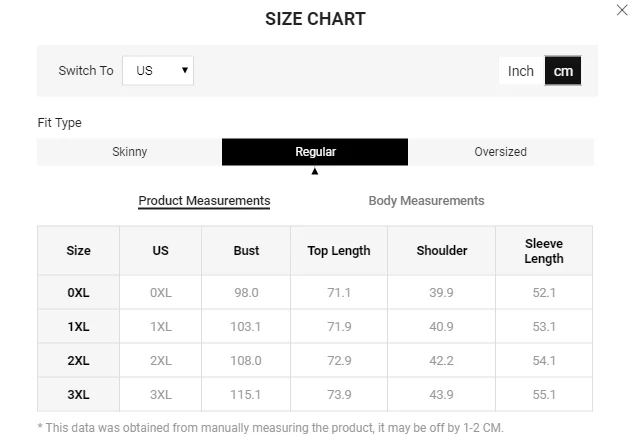Image resolution: width=633 pixels, height=443 pixels.
Task: Switch units to cm
Action: [x=563, y=71]
